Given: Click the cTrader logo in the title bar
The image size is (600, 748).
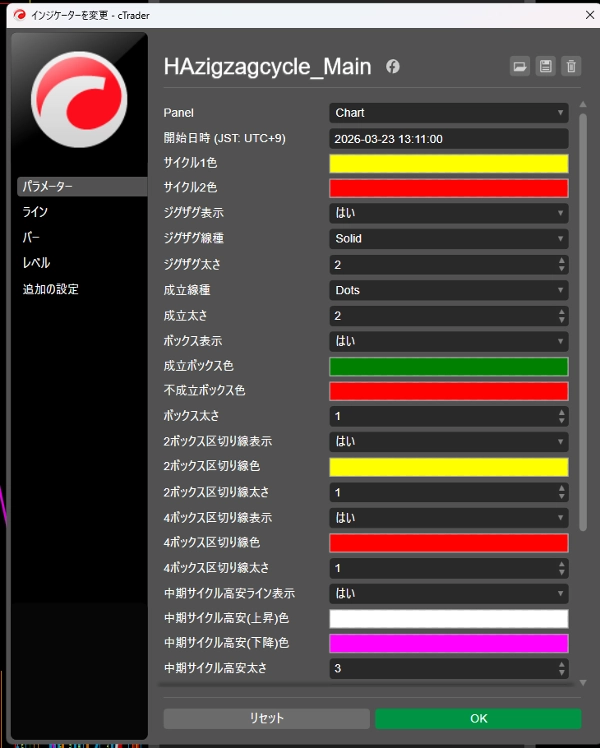Looking at the screenshot, I should click(19, 15).
